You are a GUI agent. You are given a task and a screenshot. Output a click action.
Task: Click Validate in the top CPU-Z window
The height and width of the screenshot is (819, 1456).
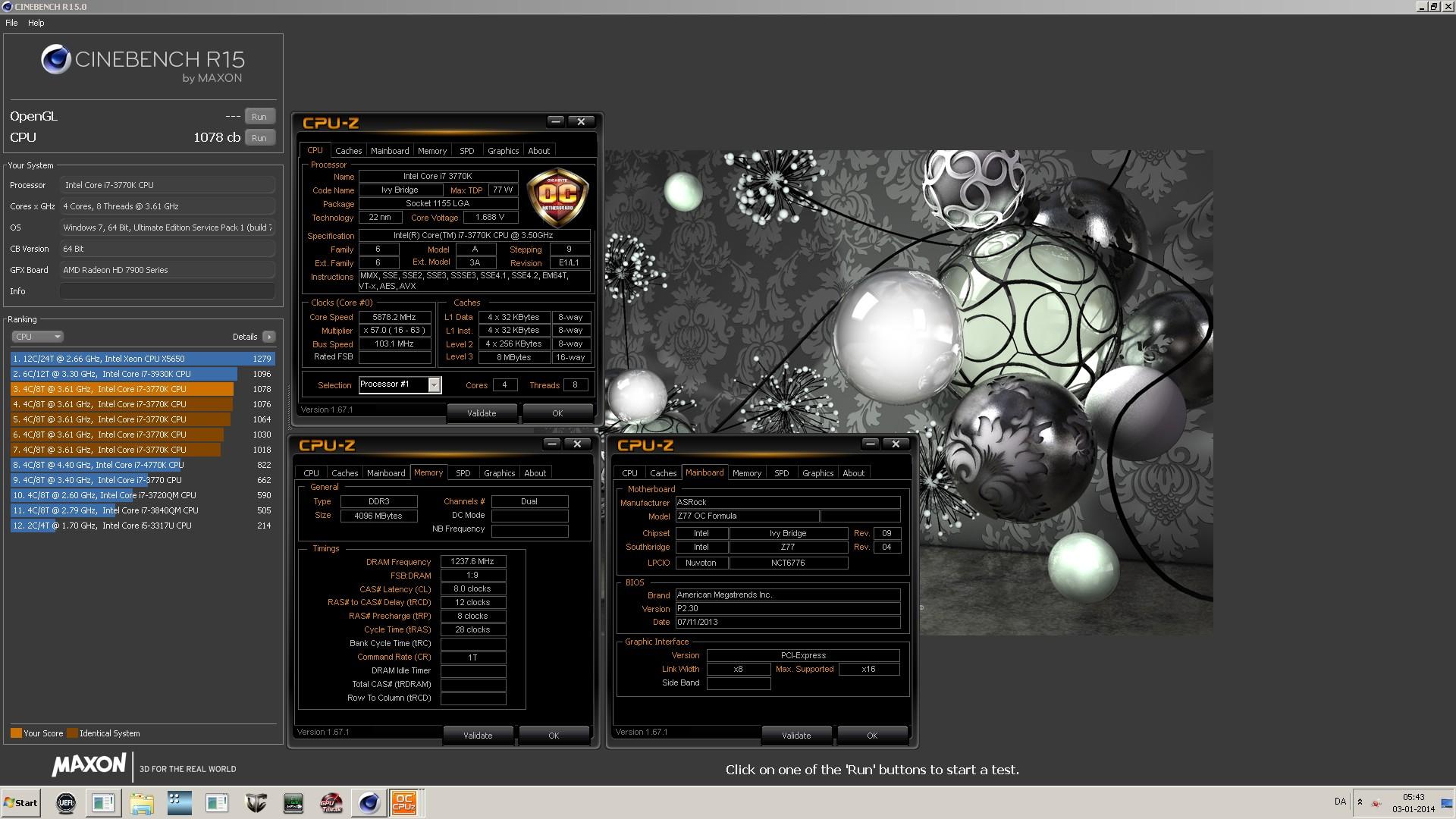click(482, 413)
